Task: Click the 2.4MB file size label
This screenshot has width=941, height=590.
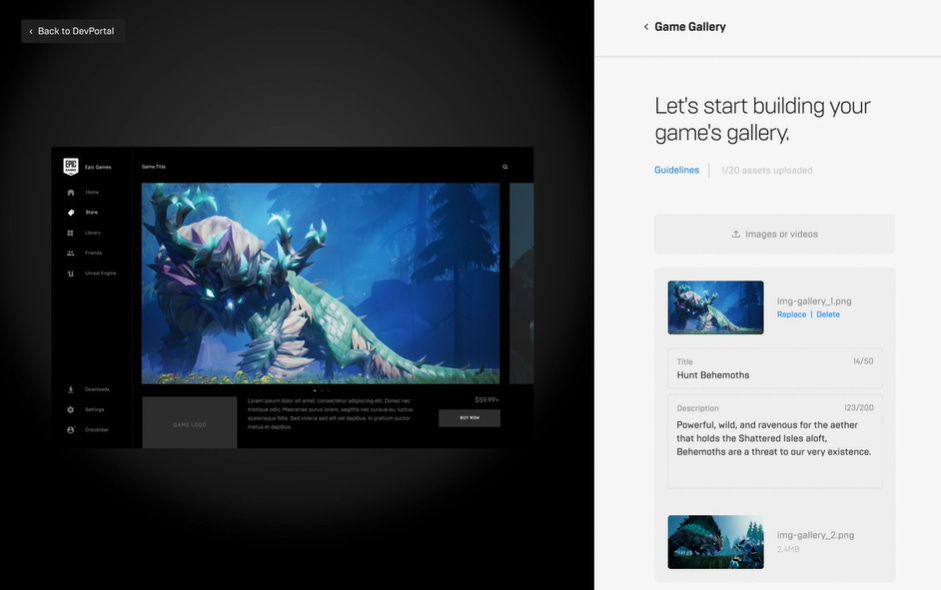Action: [788, 549]
